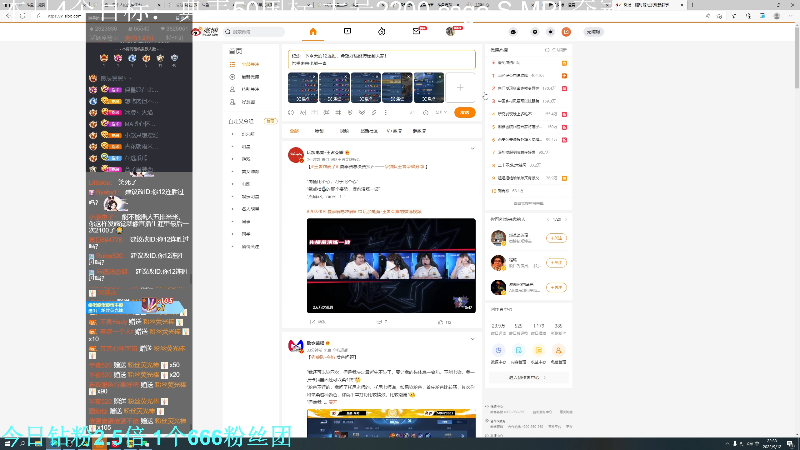Refresh the hot search list
This screenshot has height=450, width=800.
pos(556,50)
